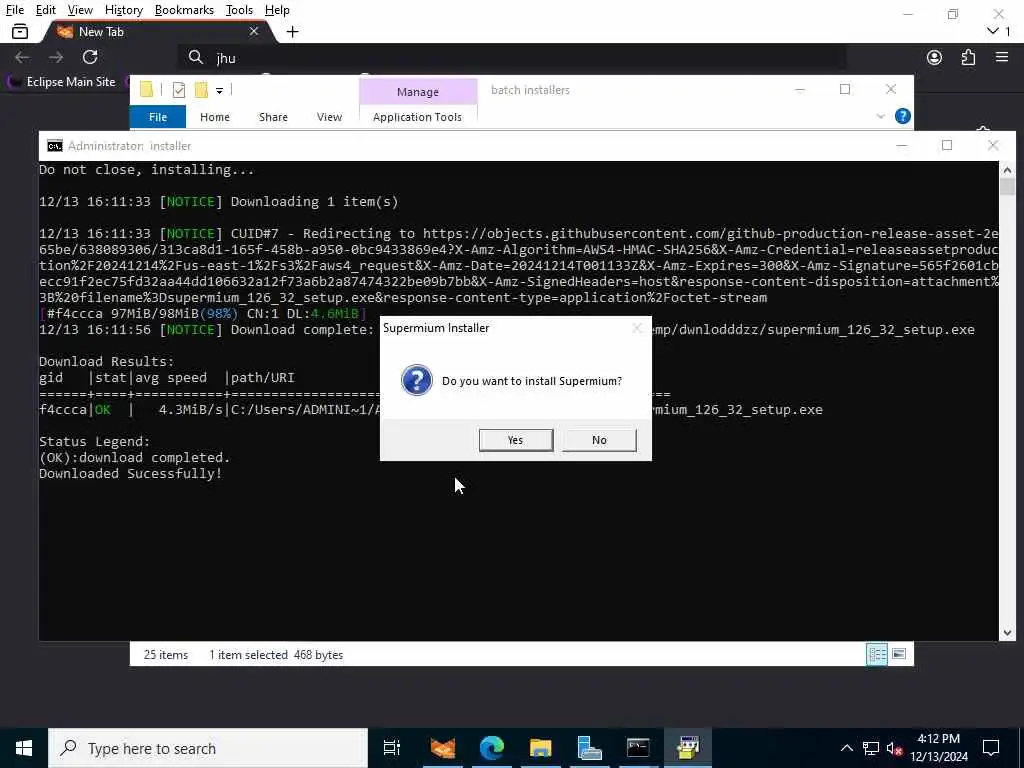Click command prompt window system icon
Image resolution: width=1024 pixels, height=768 pixels.
coord(55,146)
